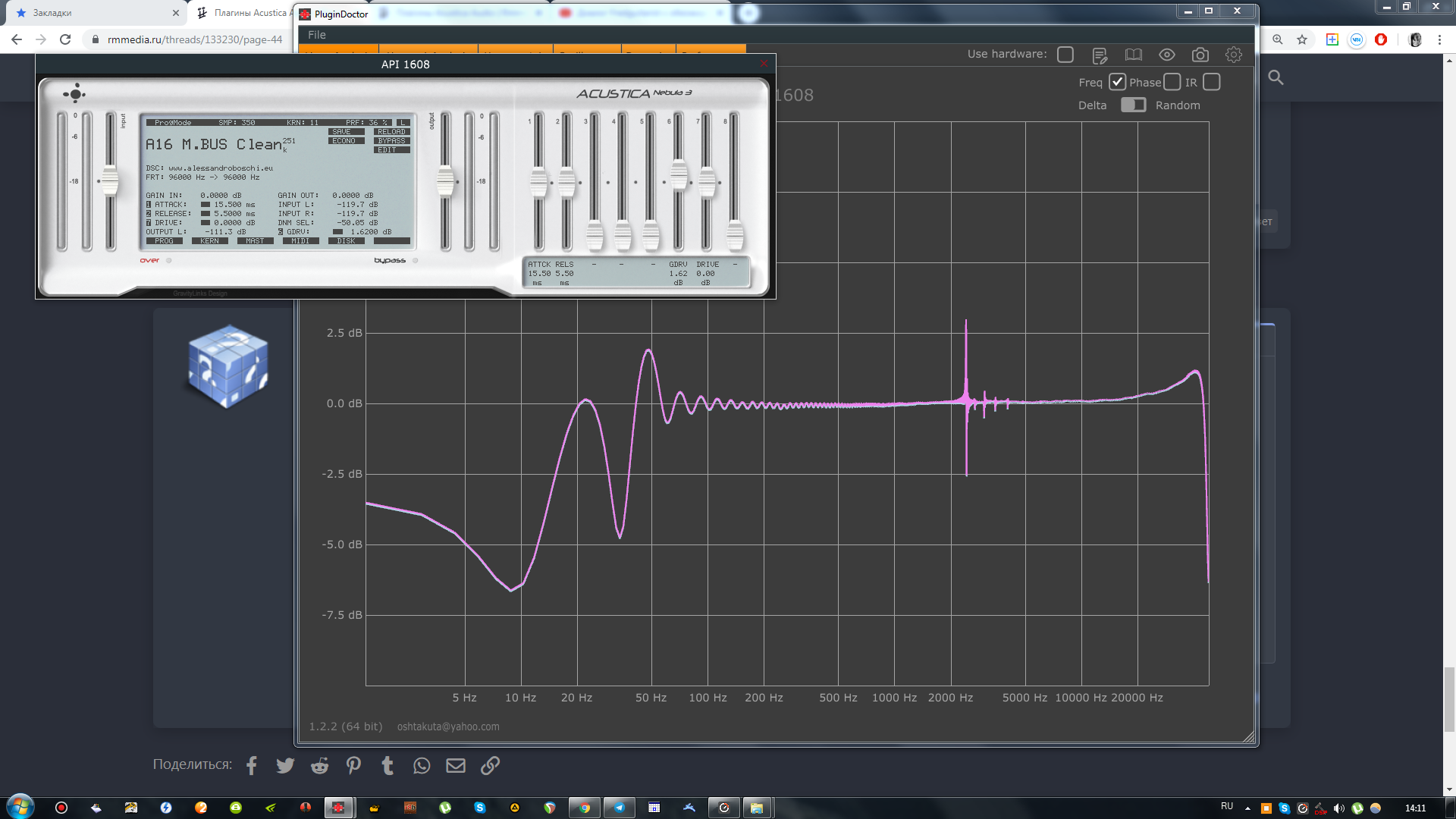
Task: Go back in the browser
Action: pyautogui.click(x=17, y=39)
